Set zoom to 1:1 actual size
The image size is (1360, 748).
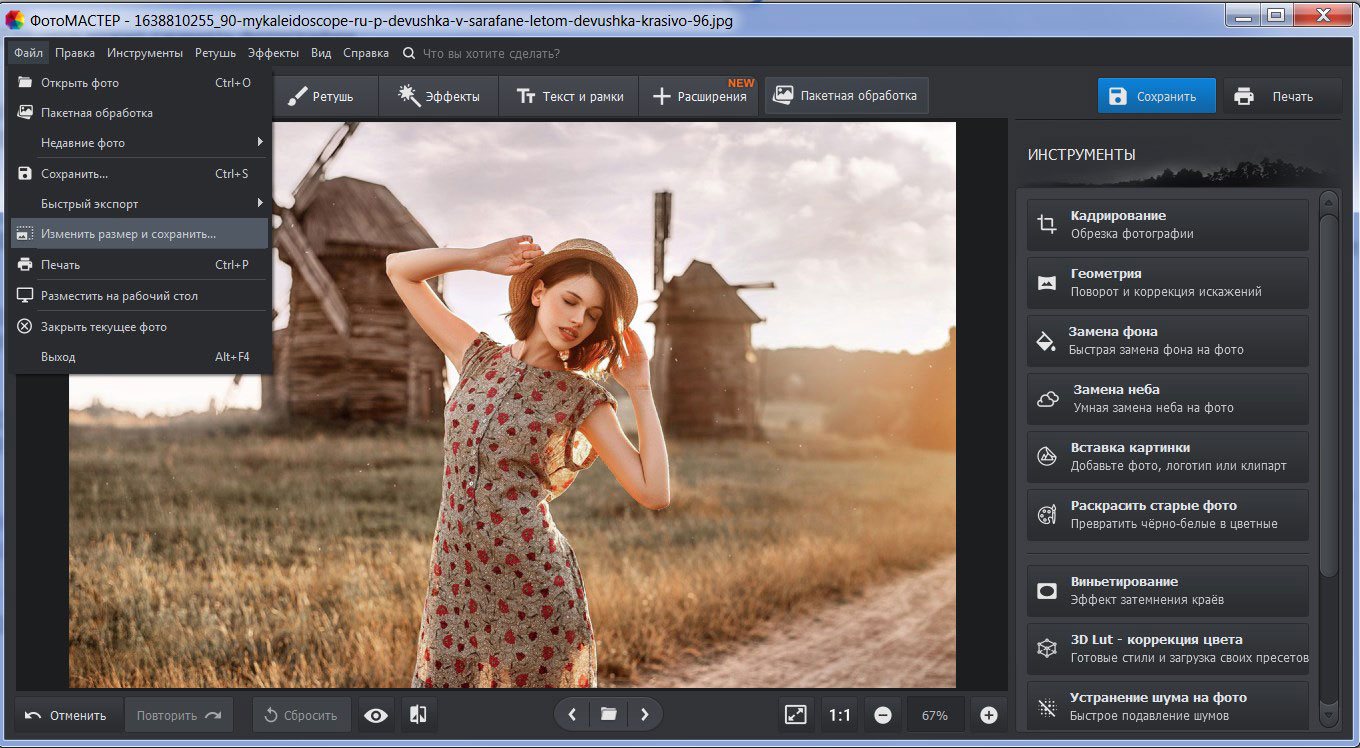point(839,715)
